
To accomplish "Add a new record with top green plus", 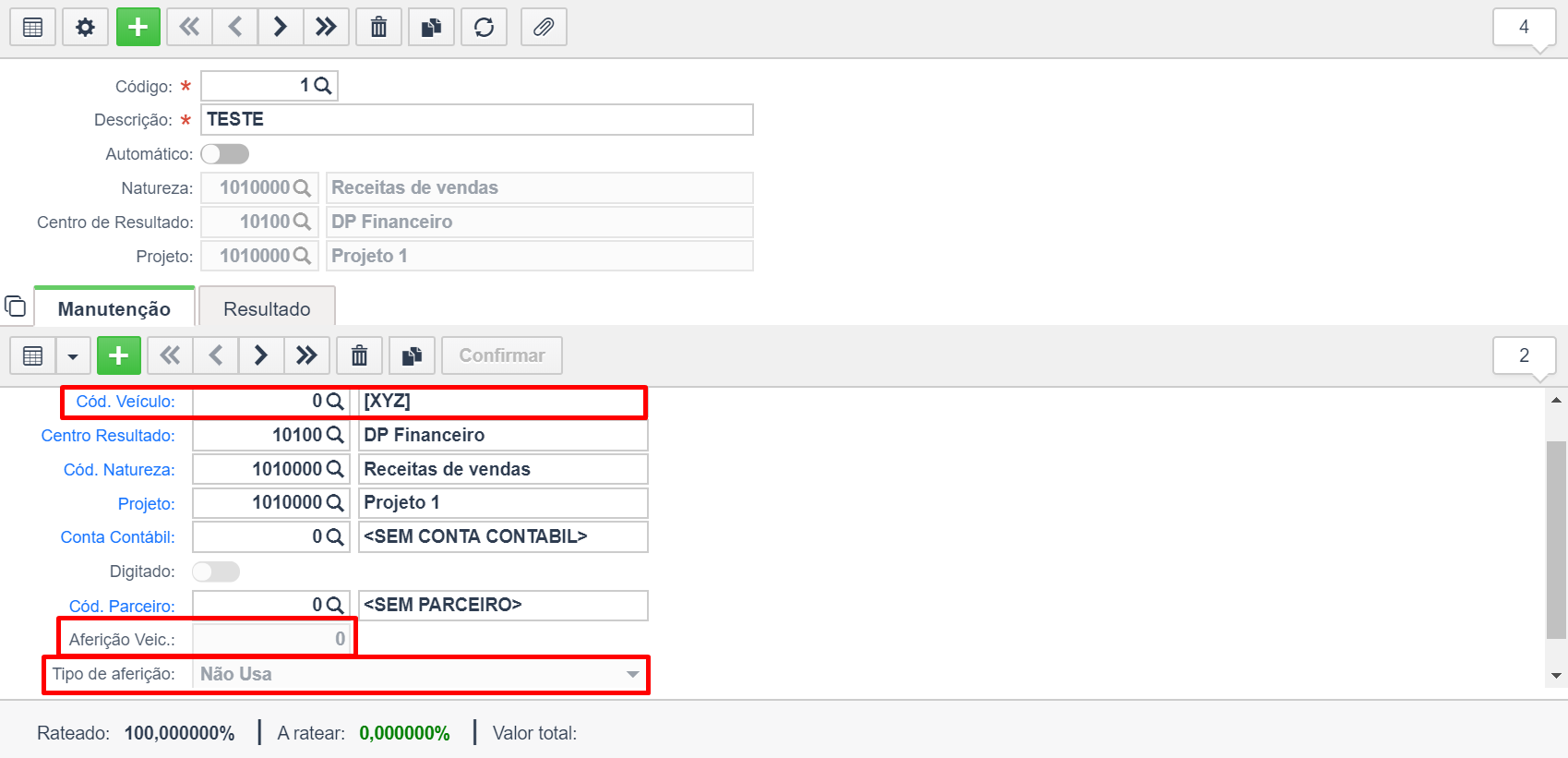I will coord(138,27).
